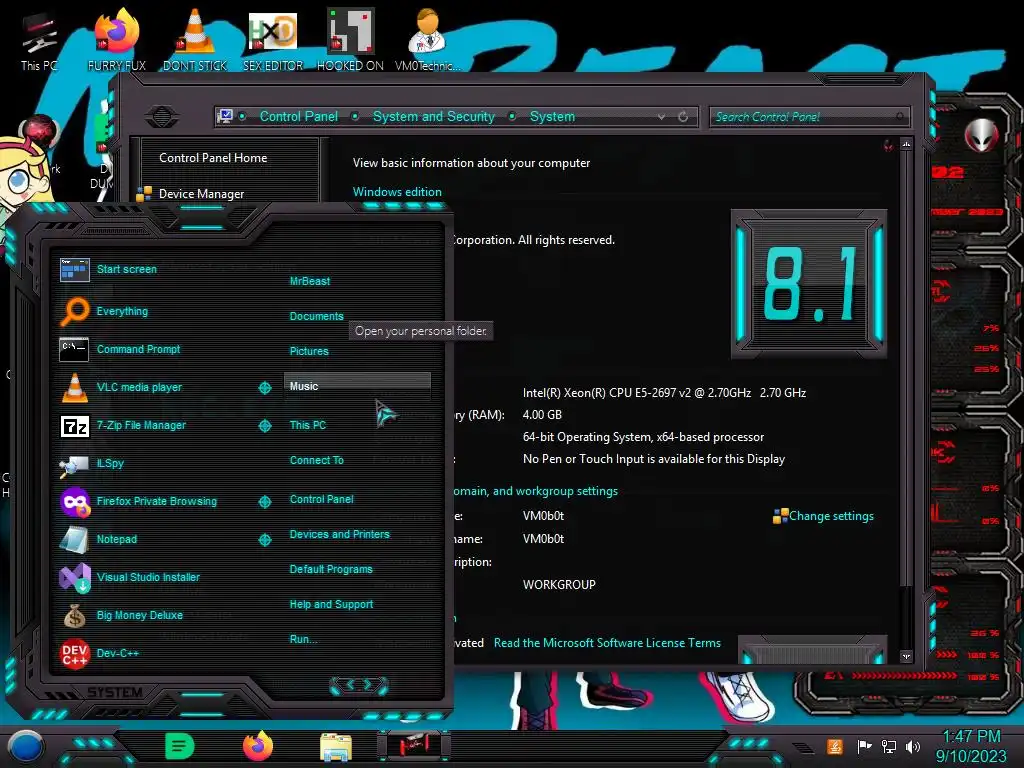Open Firefox Private Browsing icon
Image resolution: width=1024 pixels, height=768 pixels.
pos(74,502)
